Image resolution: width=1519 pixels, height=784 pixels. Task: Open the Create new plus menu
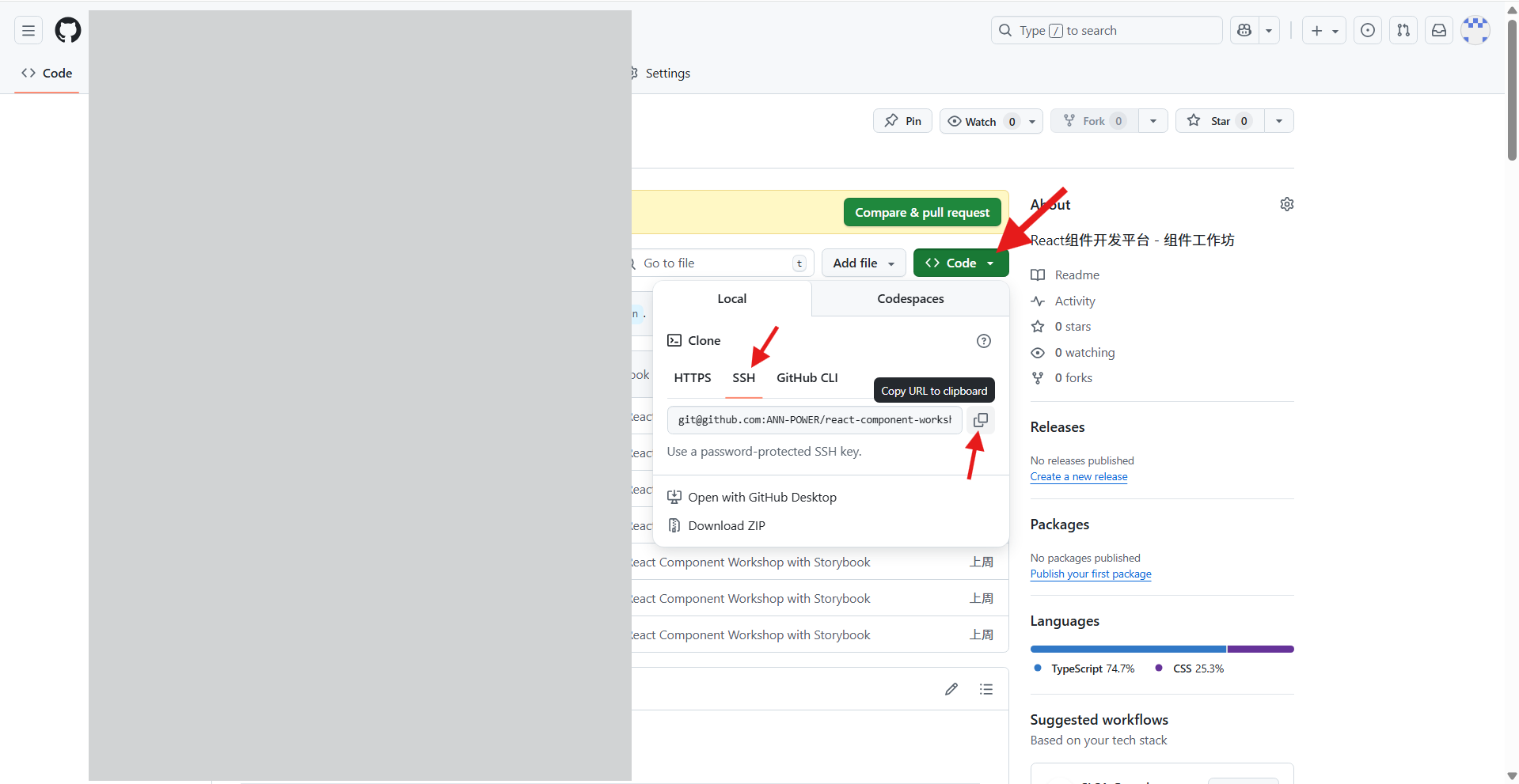click(x=1324, y=31)
